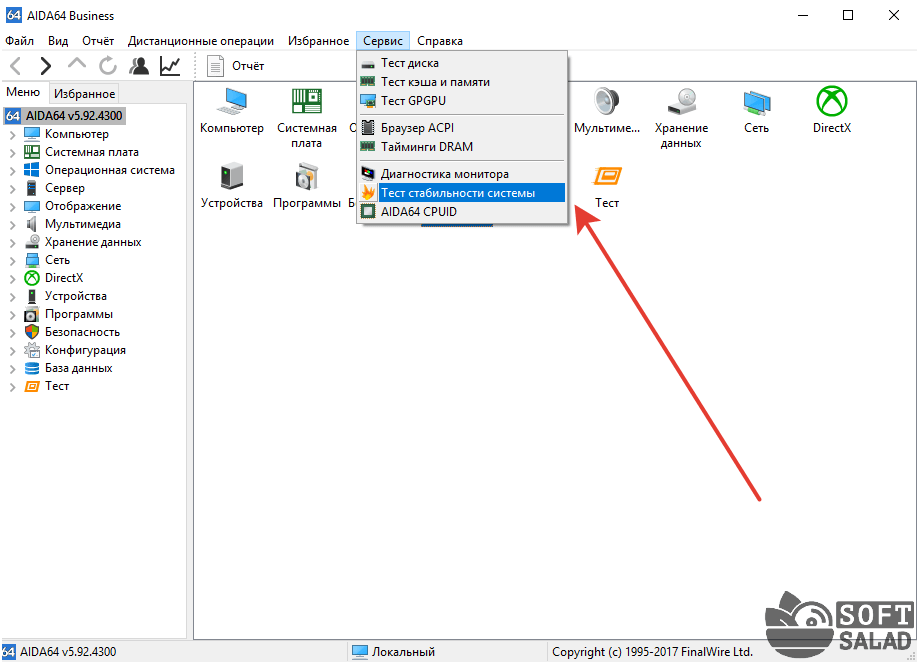
Task: Expand the Сеть tree node
Action: pyautogui.click(x=12, y=261)
